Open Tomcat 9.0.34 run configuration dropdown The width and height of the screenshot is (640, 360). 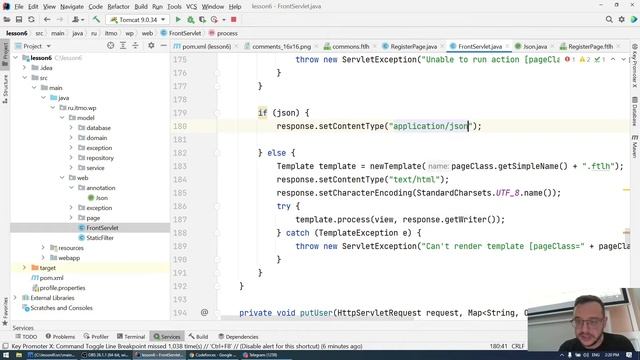[x=138, y=20]
